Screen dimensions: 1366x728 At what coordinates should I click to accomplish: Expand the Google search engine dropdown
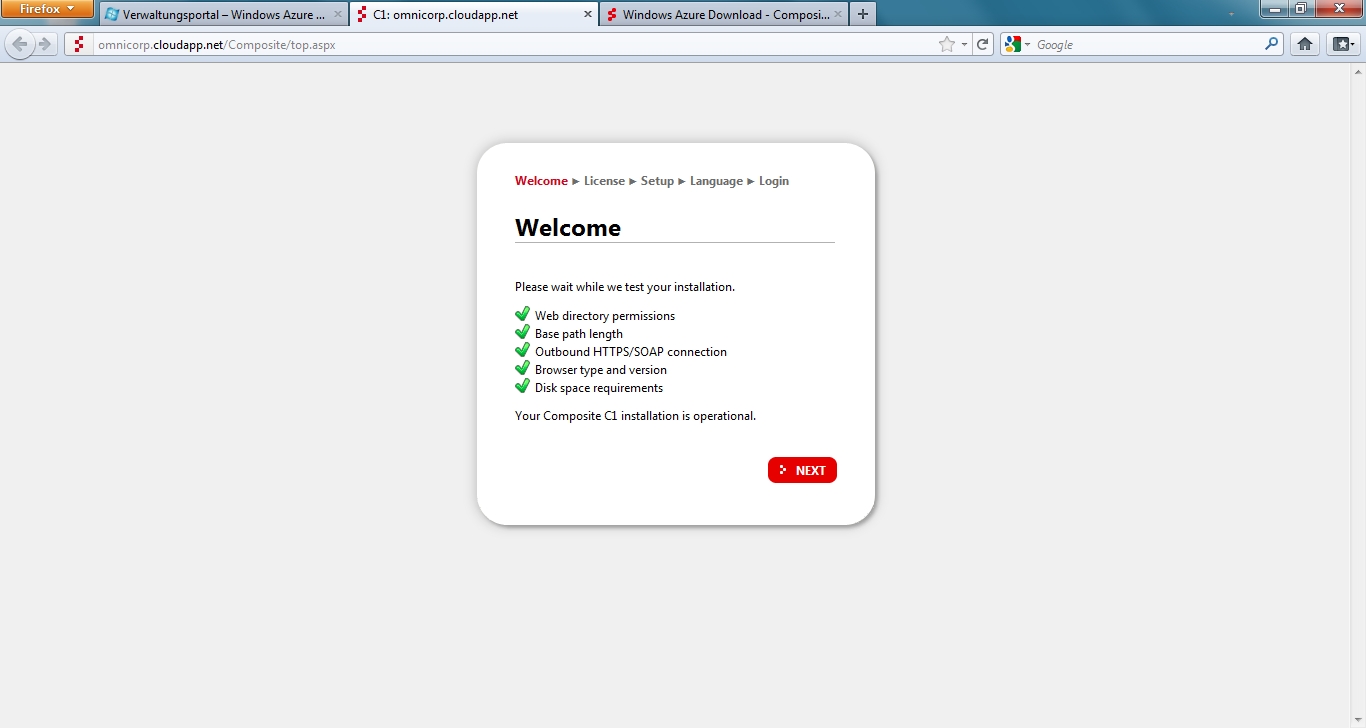pos(1018,44)
